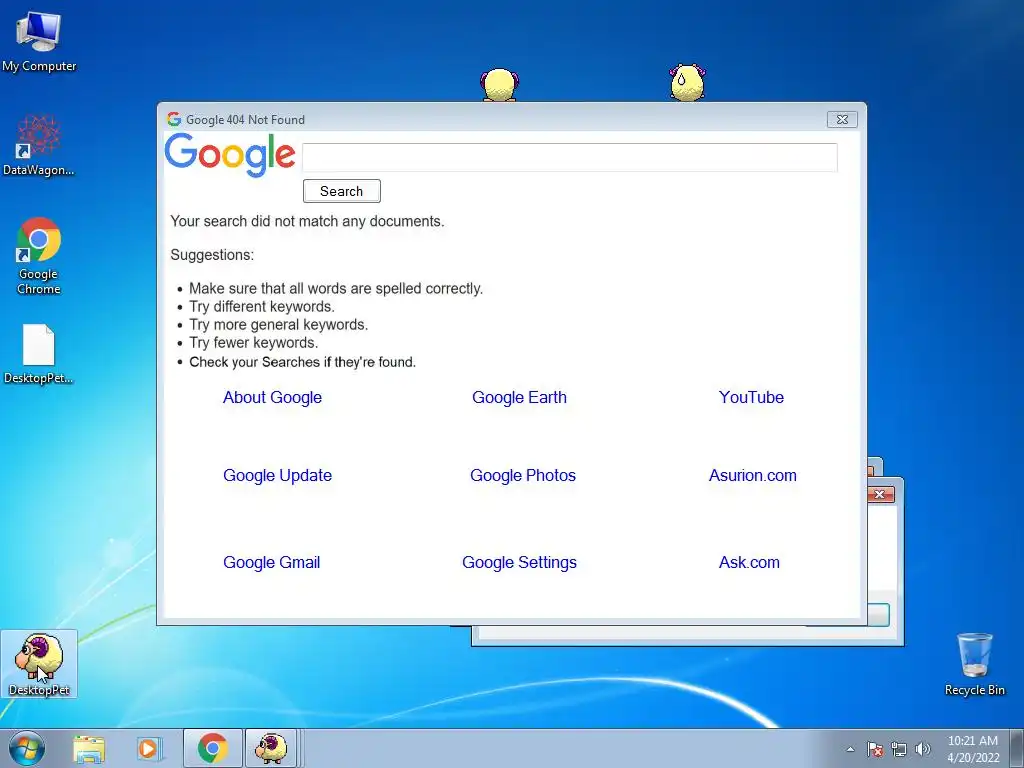
Task: Select the DataWagon shortcut icon
Action: point(39,145)
